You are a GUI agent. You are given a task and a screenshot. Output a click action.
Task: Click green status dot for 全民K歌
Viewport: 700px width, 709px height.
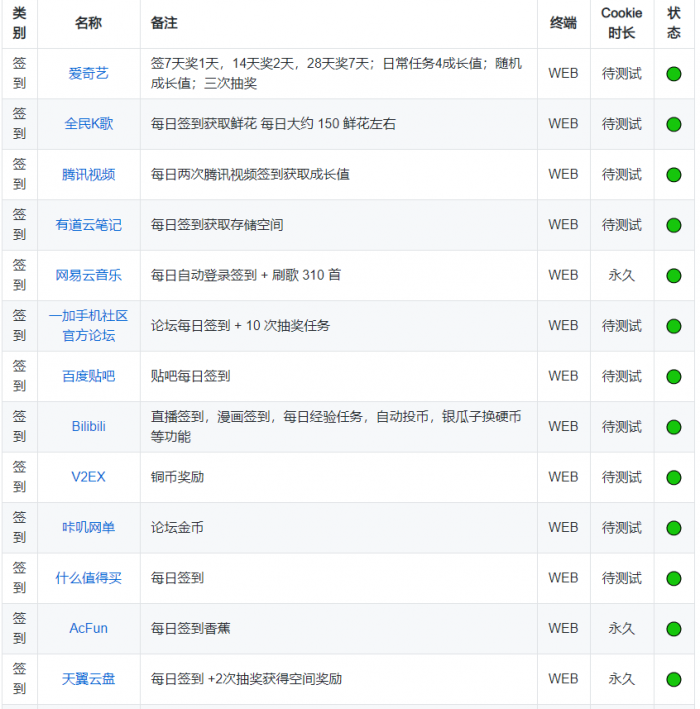(x=674, y=124)
